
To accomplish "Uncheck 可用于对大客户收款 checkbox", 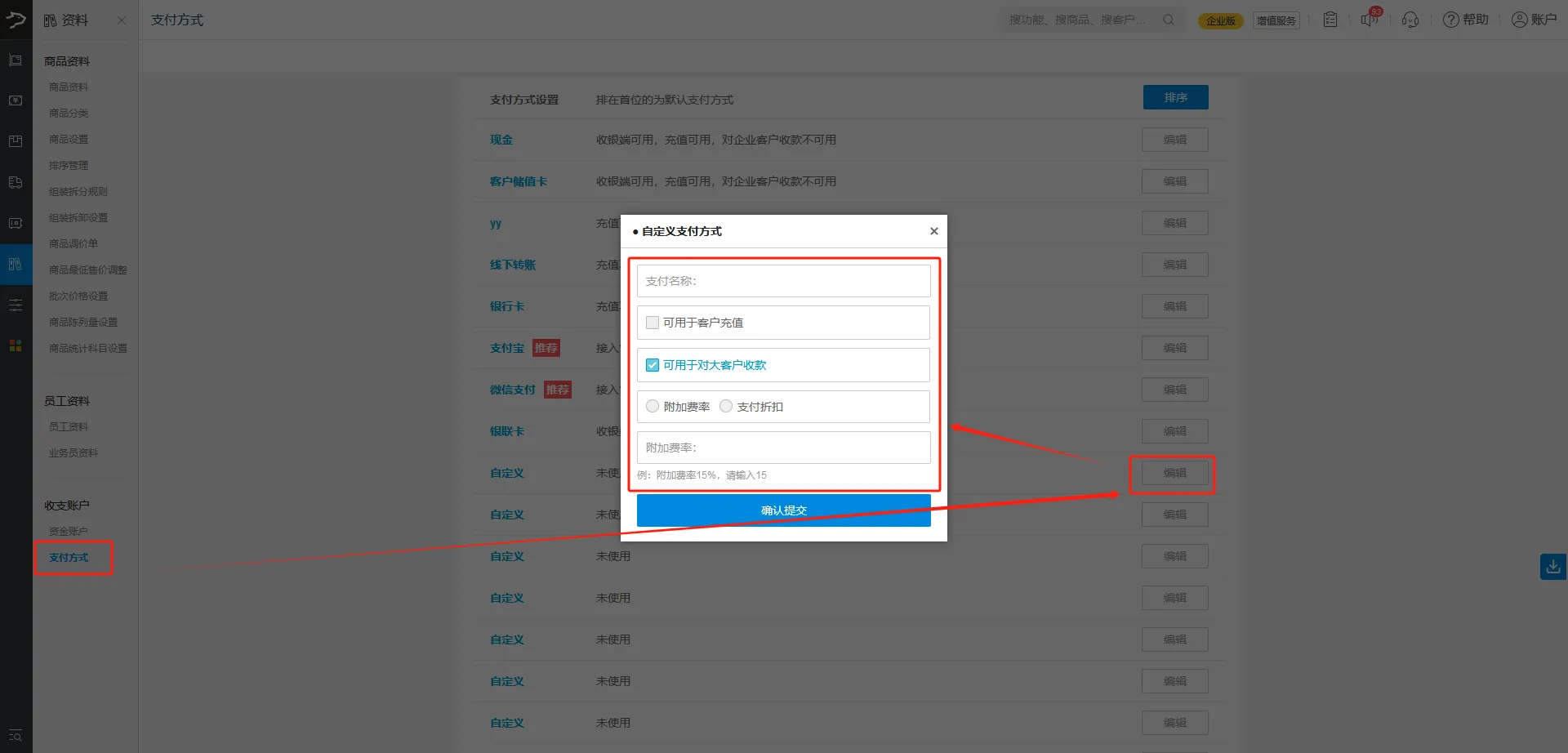I will pos(653,365).
